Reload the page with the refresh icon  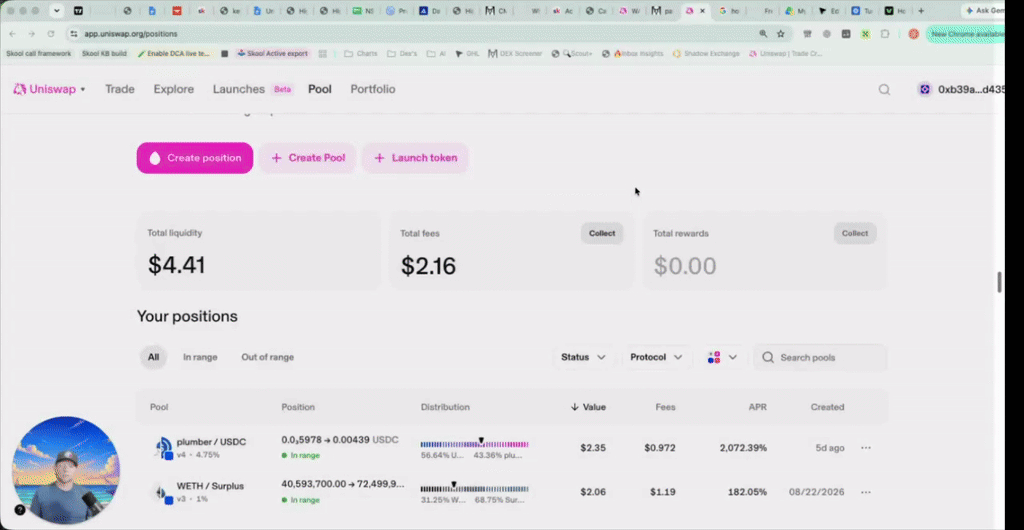[51, 34]
